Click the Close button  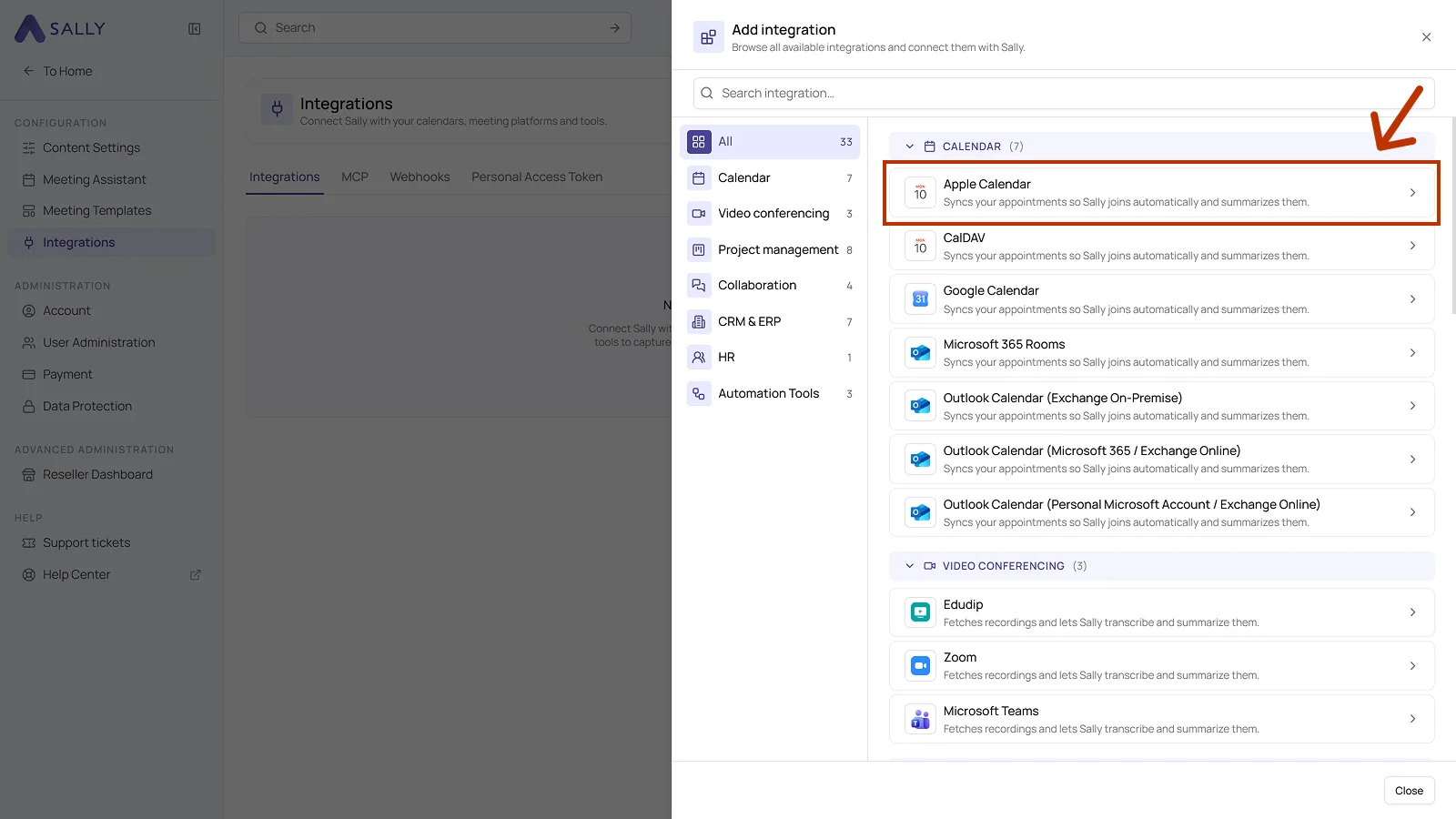(x=1409, y=791)
